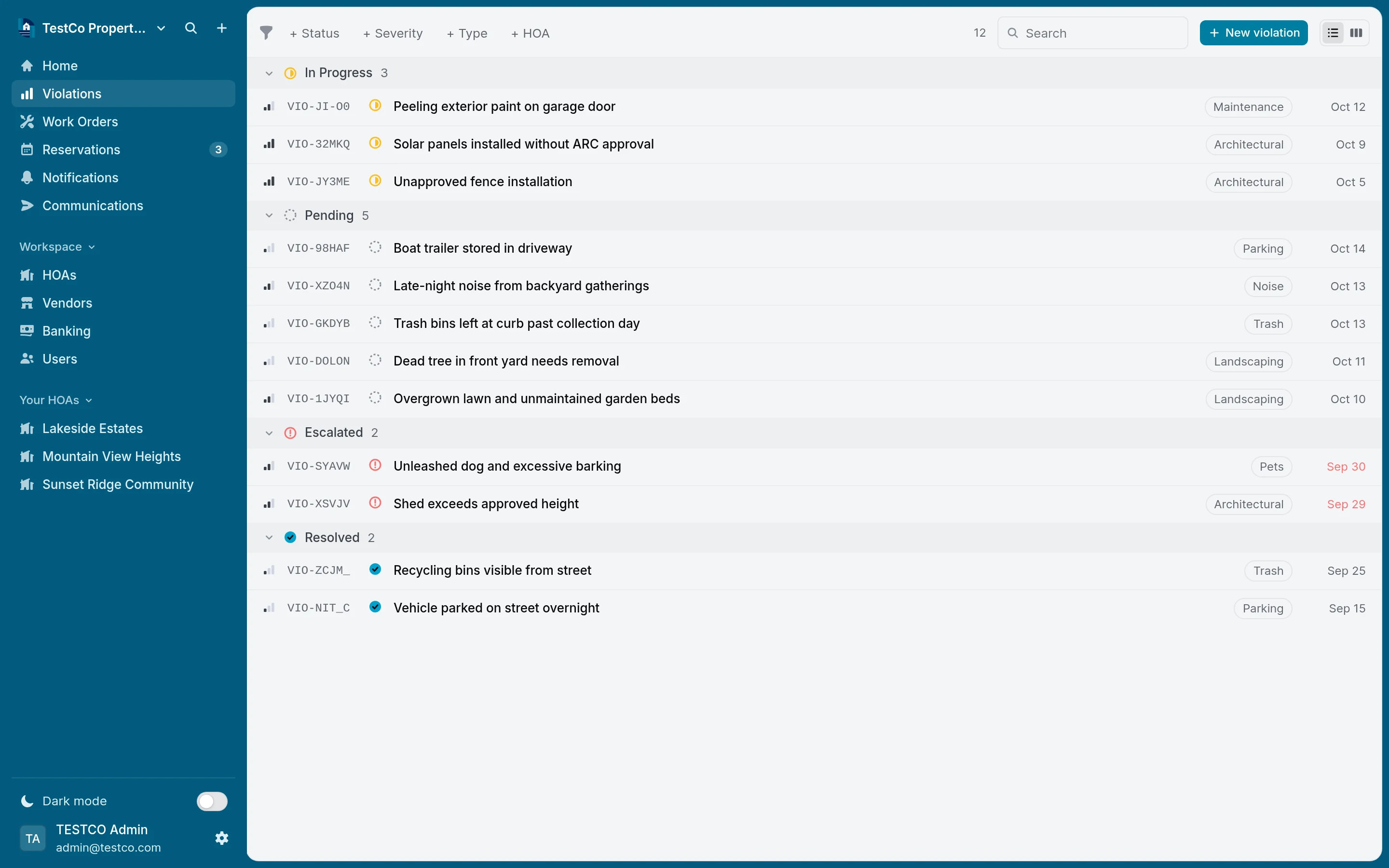The height and width of the screenshot is (868, 1389).
Task: Click the filter funnel icon
Action: click(266, 33)
